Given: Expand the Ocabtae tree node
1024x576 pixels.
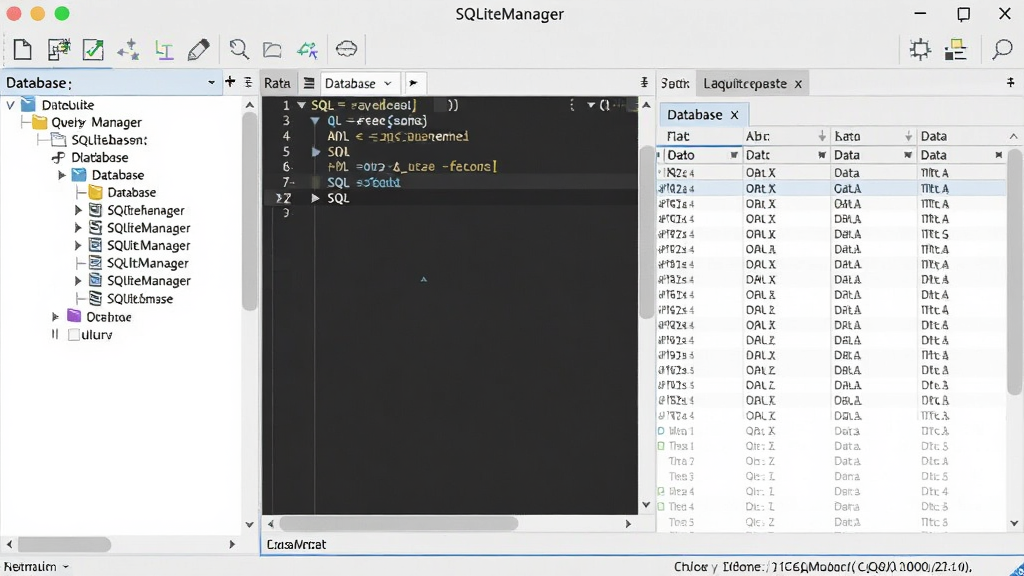Looking at the screenshot, I should (x=56, y=317).
